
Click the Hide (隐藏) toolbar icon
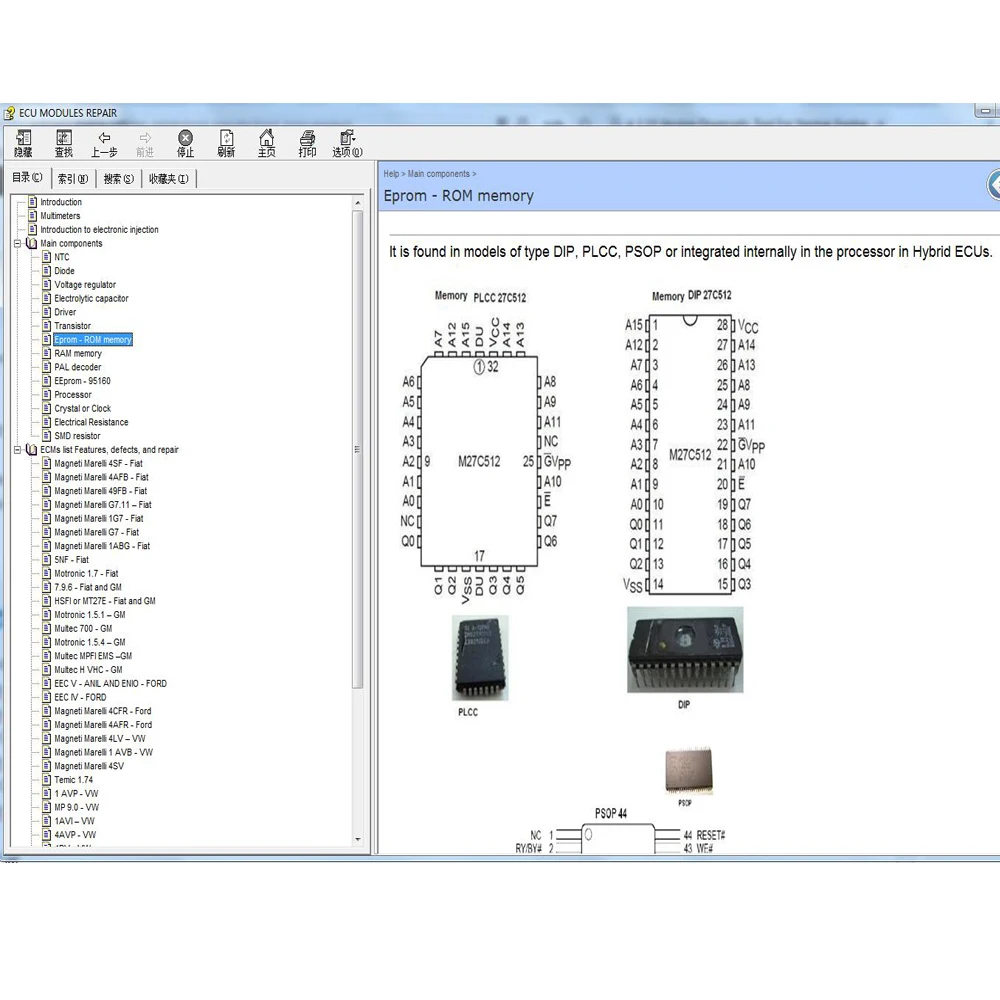23,143
